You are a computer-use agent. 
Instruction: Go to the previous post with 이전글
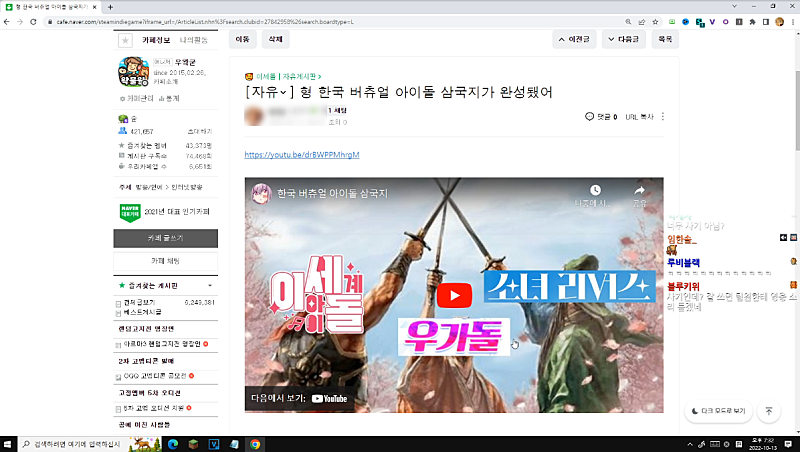(x=574, y=39)
